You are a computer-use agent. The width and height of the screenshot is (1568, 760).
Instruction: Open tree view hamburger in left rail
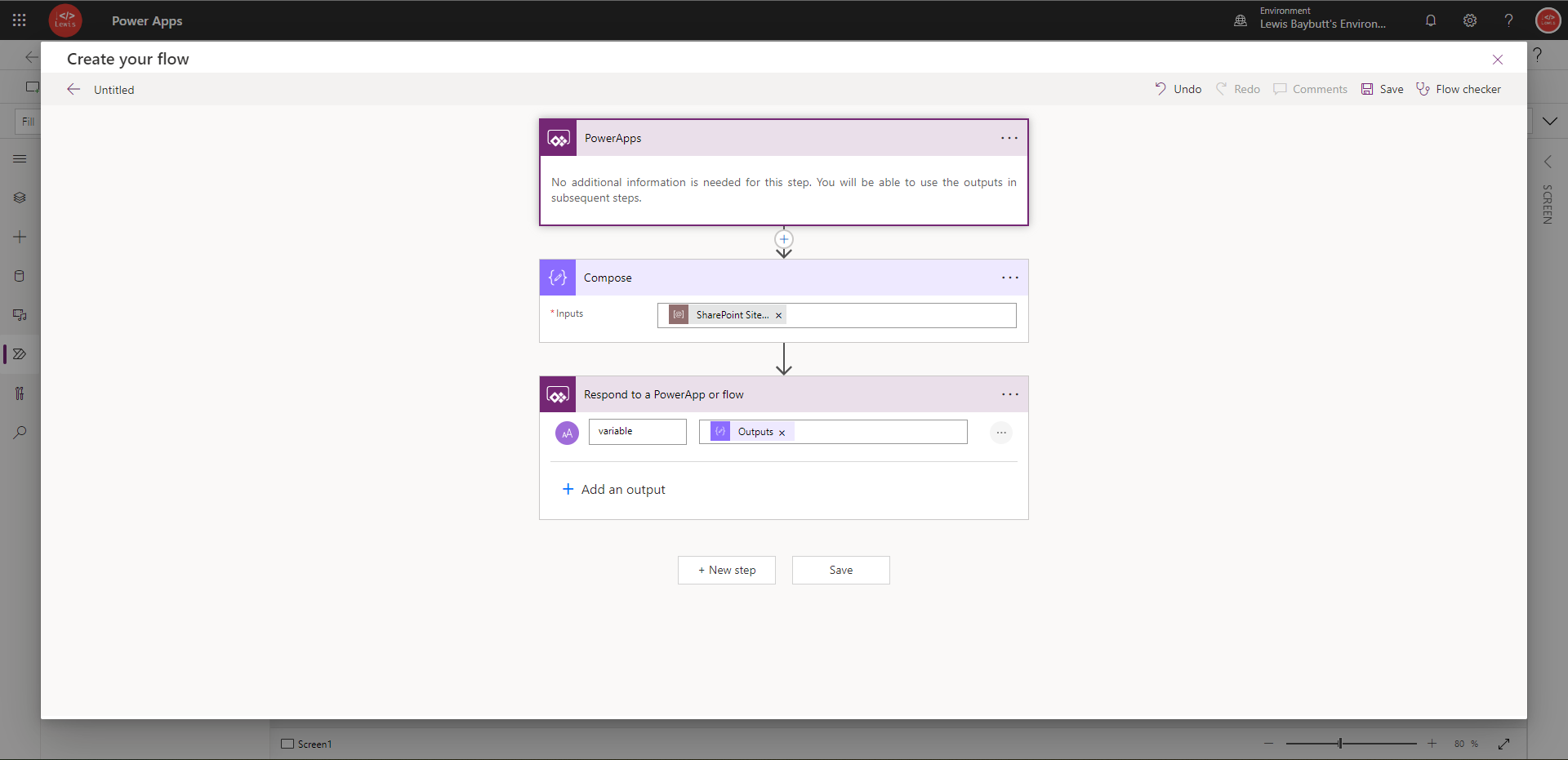tap(20, 158)
